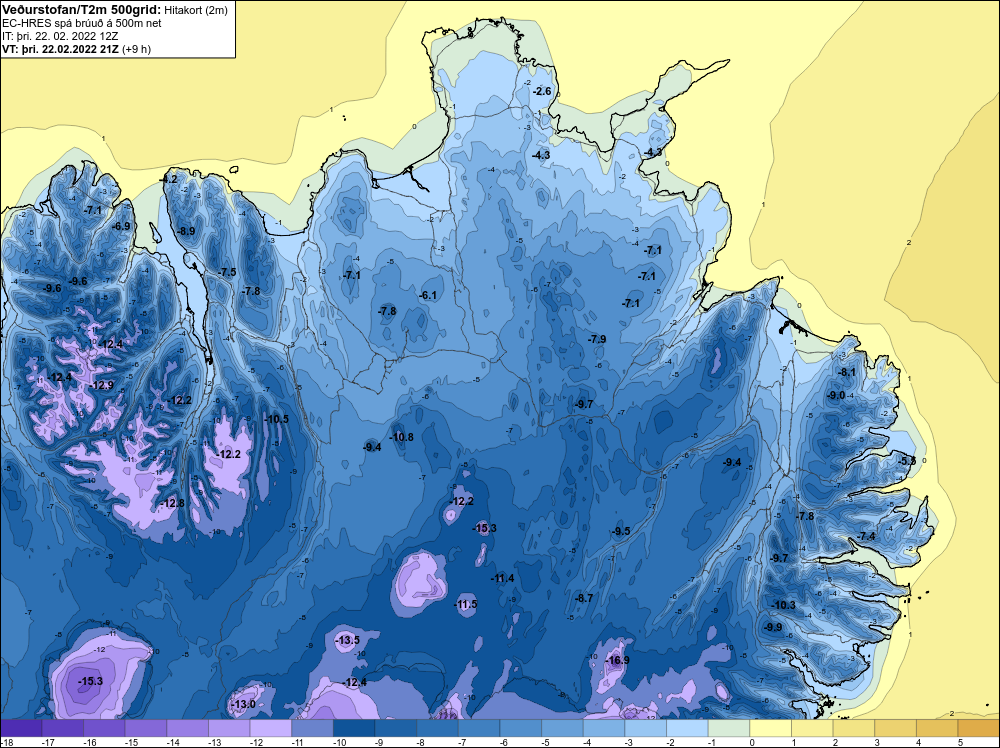This screenshot has width=1000, height=748.
Task: Click the '-7' legend scale label
Action: coord(462,742)
